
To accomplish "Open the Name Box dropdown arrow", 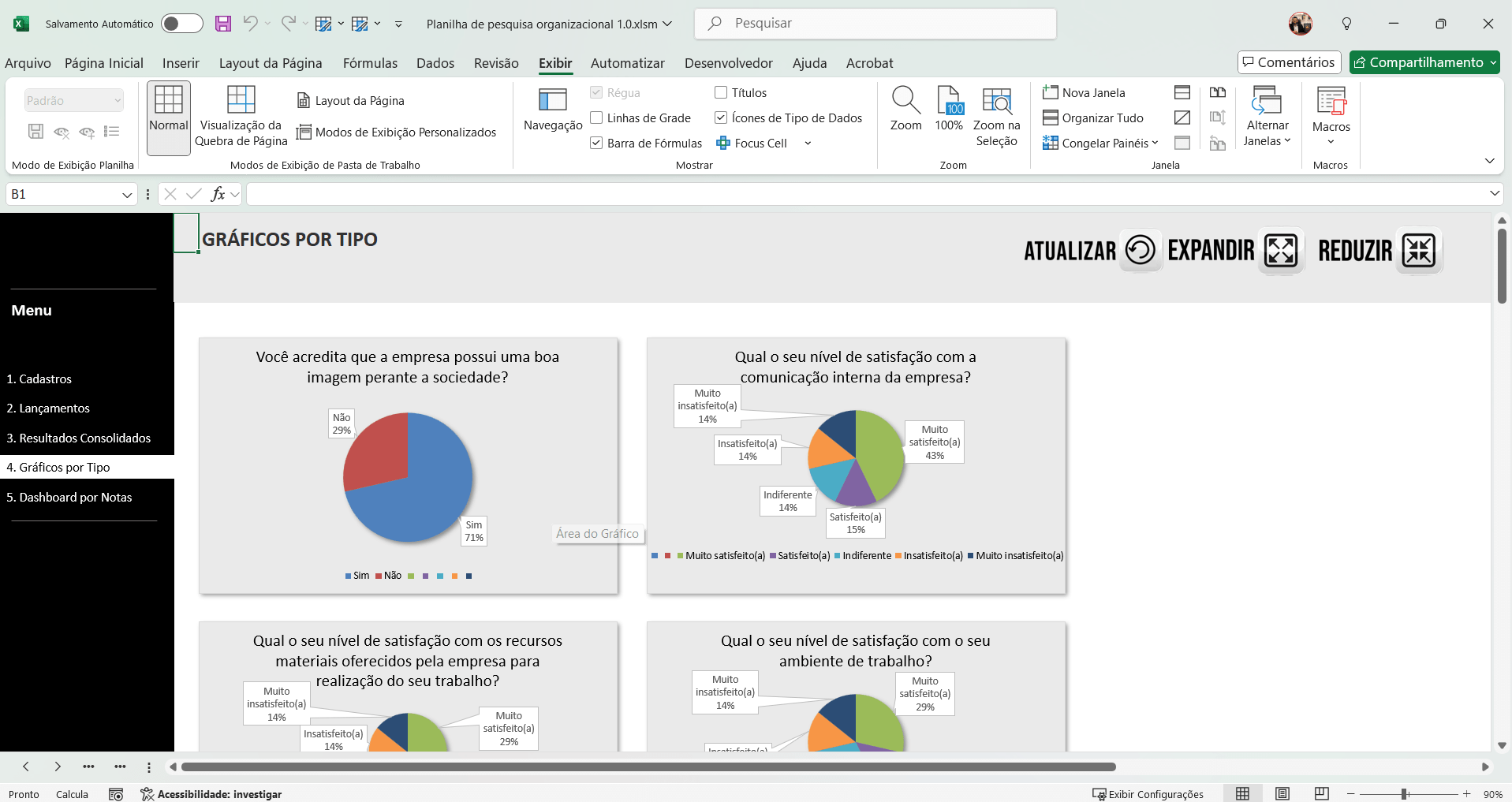I will [x=127, y=195].
